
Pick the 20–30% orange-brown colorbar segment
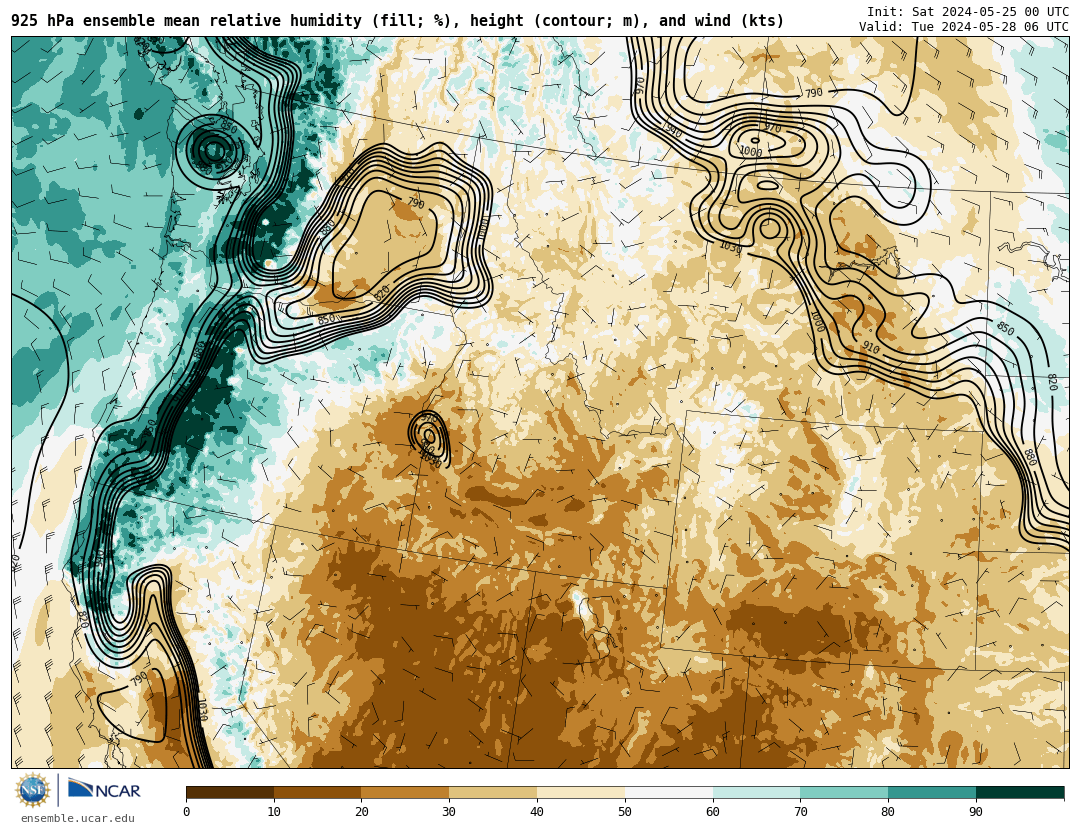405,792
